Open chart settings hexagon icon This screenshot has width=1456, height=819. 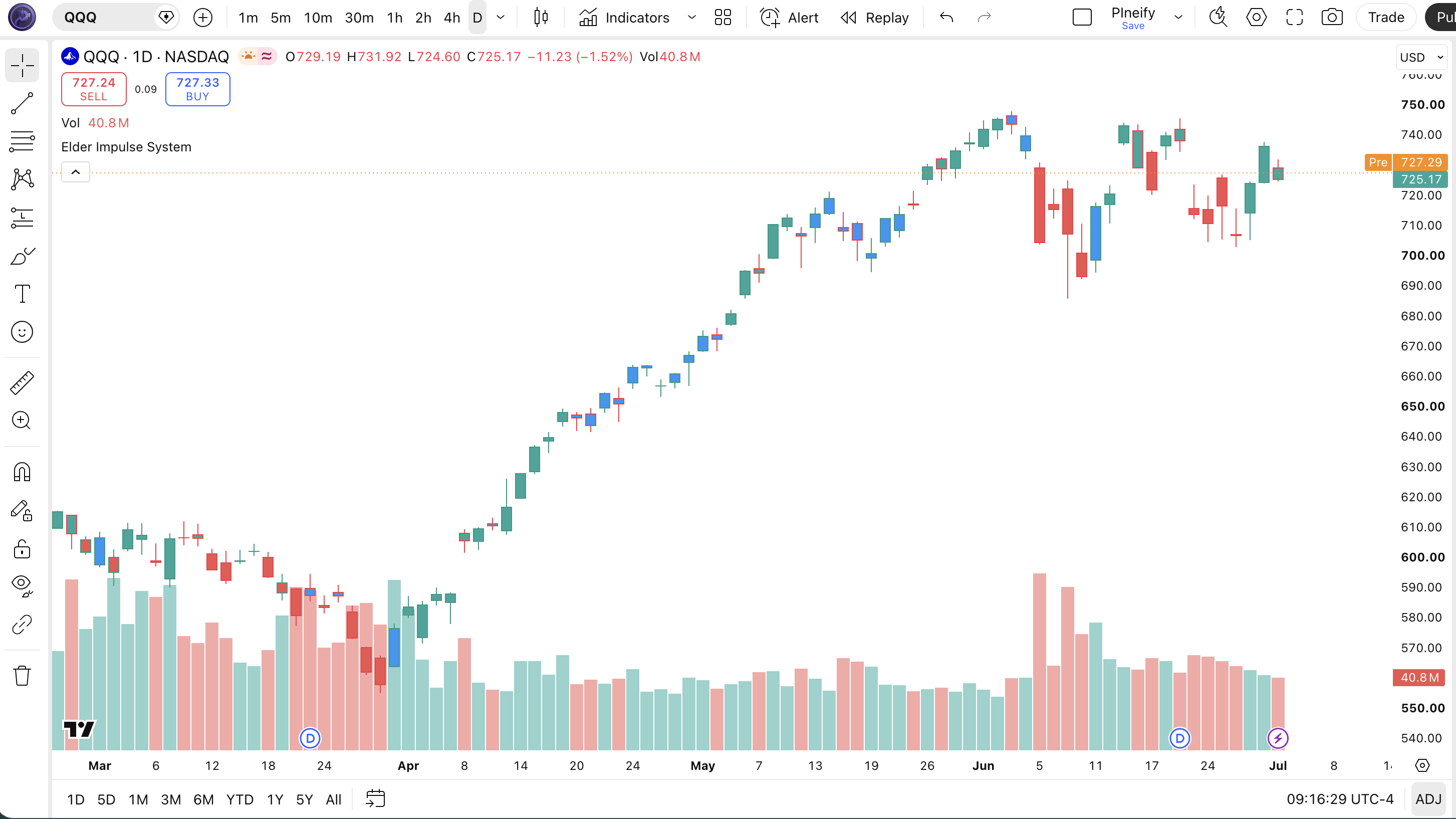1256,18
